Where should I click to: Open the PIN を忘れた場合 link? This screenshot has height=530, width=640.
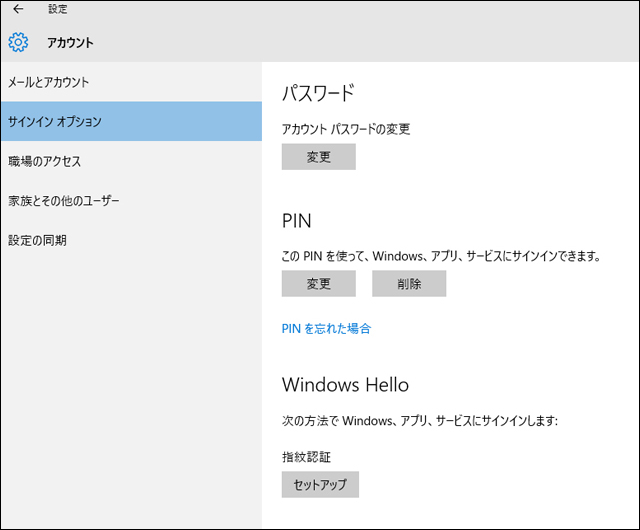tap(326, 328)
